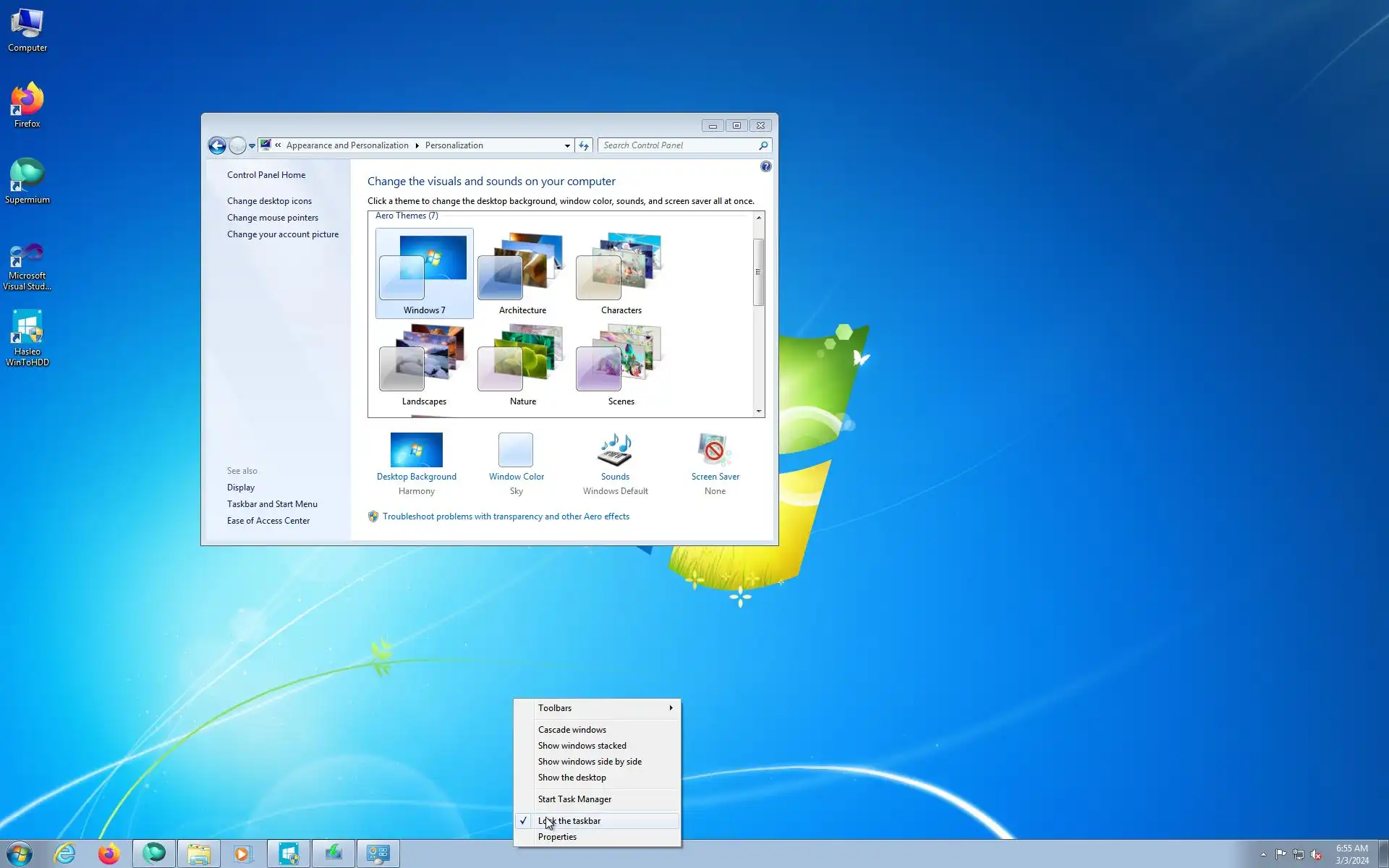The image size is (1389, 868).
Task: Open Troubleshoot problems with transparency link
Action: pos(506,516)
